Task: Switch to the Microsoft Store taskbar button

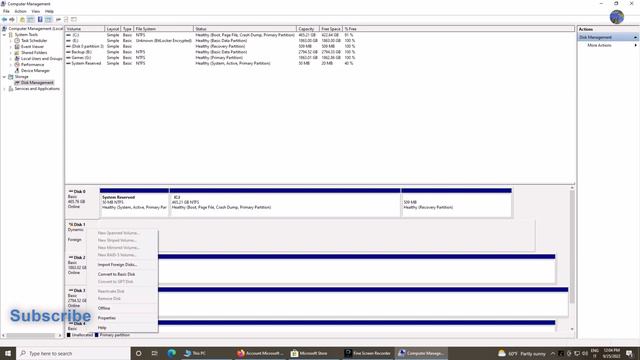Action: [313, 353]
